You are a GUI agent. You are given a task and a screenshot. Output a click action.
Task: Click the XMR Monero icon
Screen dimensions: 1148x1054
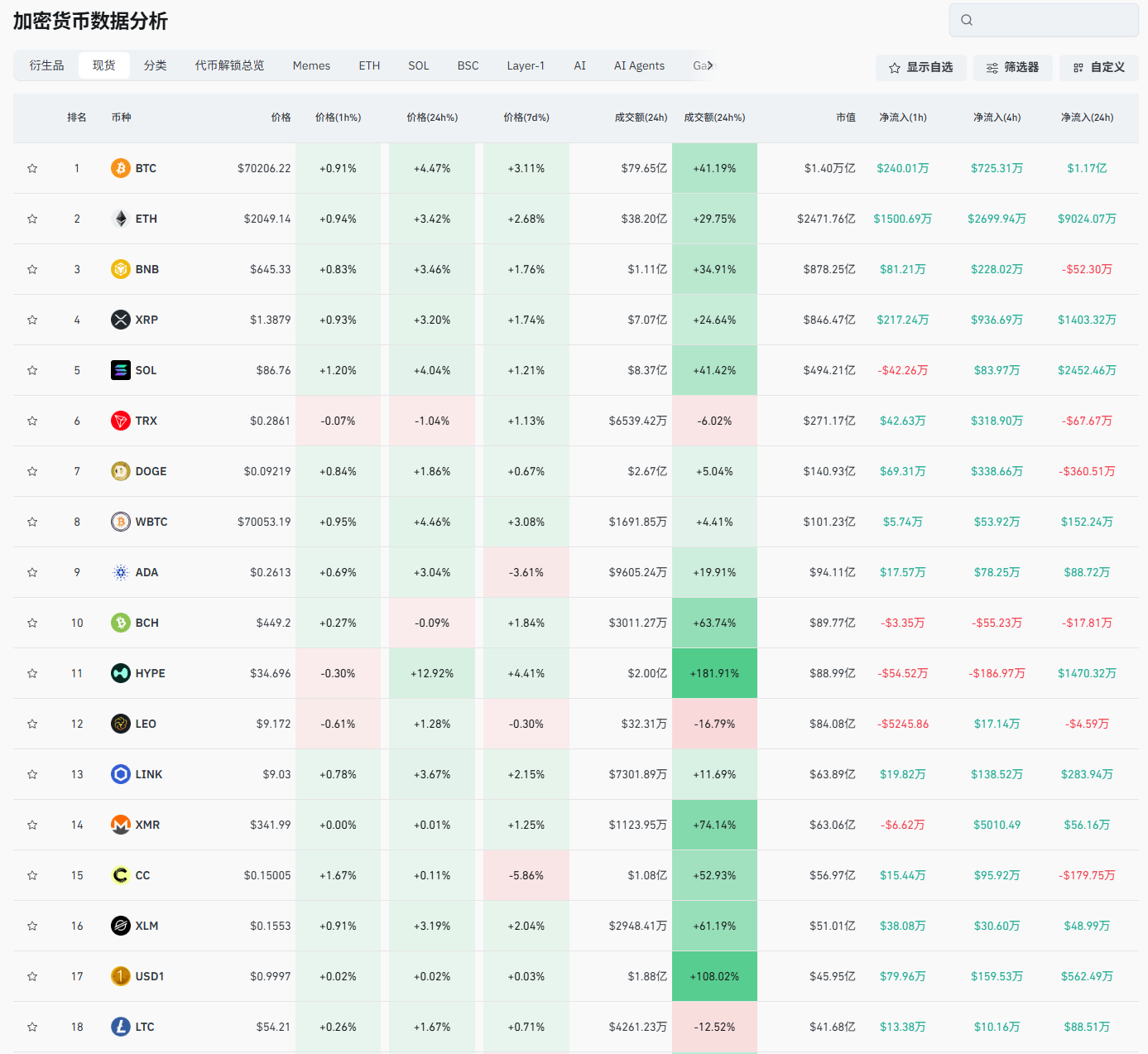pyautogui.click(x=121, y=825)
